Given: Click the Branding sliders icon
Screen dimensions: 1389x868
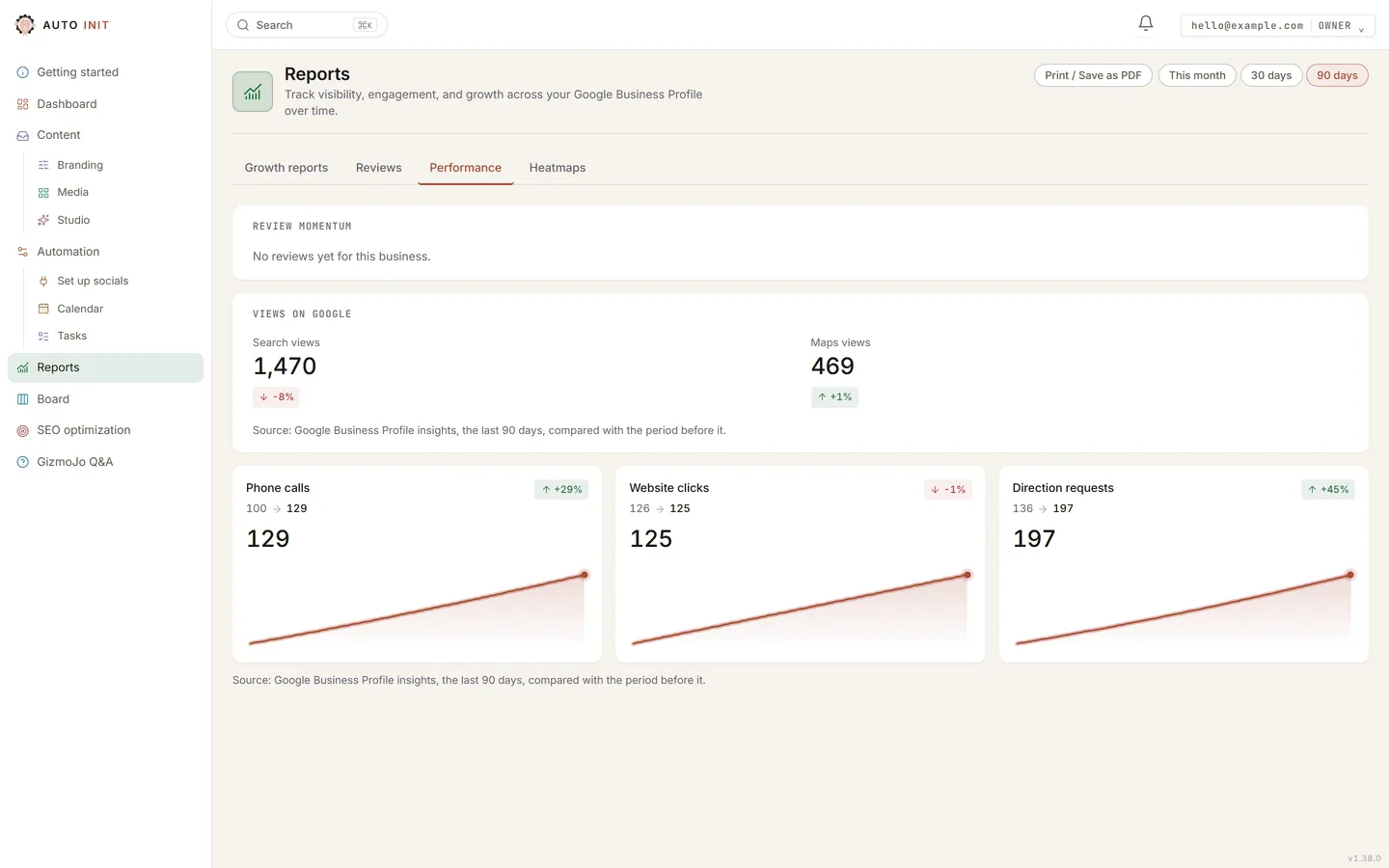Looking at the screenshot, I should click(43, 166).
